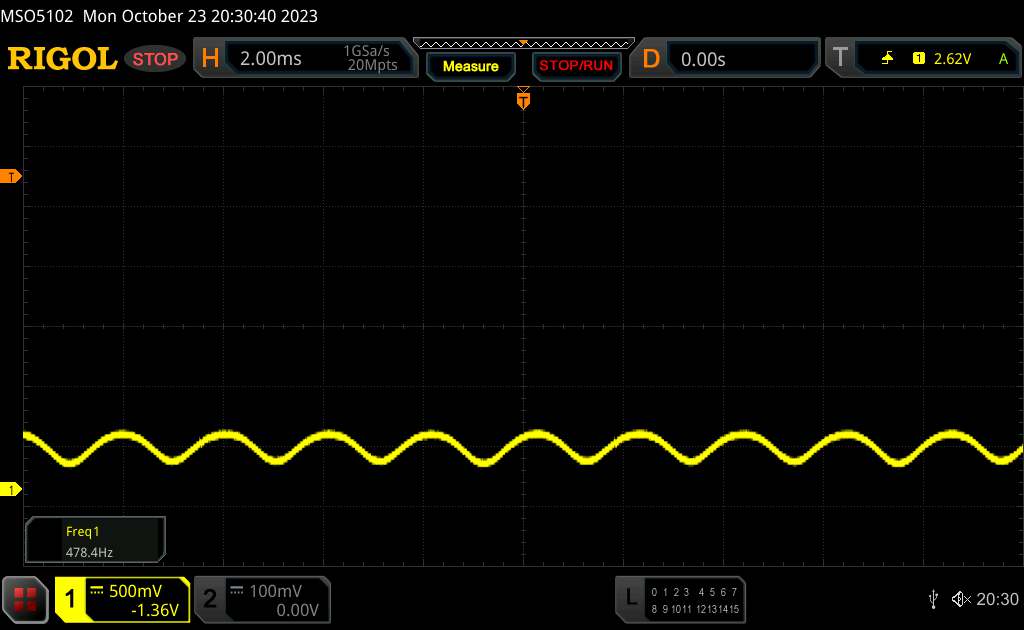1024x630 pixels.
Task: Click the 20:30 clock display
Action: 997,599
